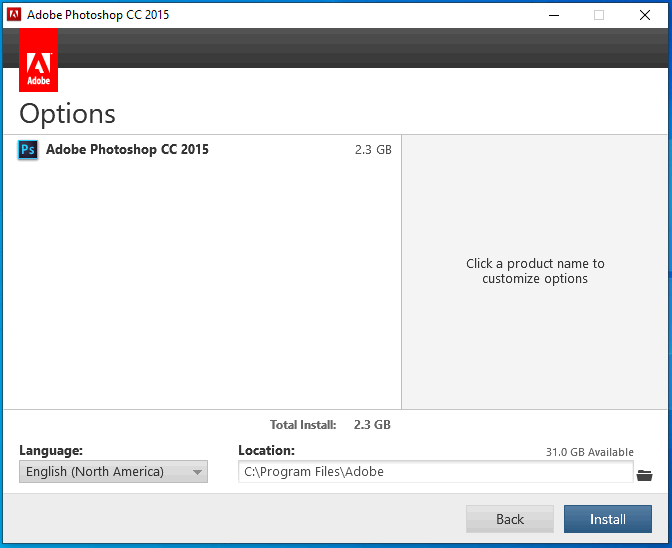The height and width of the screenshot is (548, 672).
Task: Click the 31.0 GB Available text
Action: click(x=589, y=452)
